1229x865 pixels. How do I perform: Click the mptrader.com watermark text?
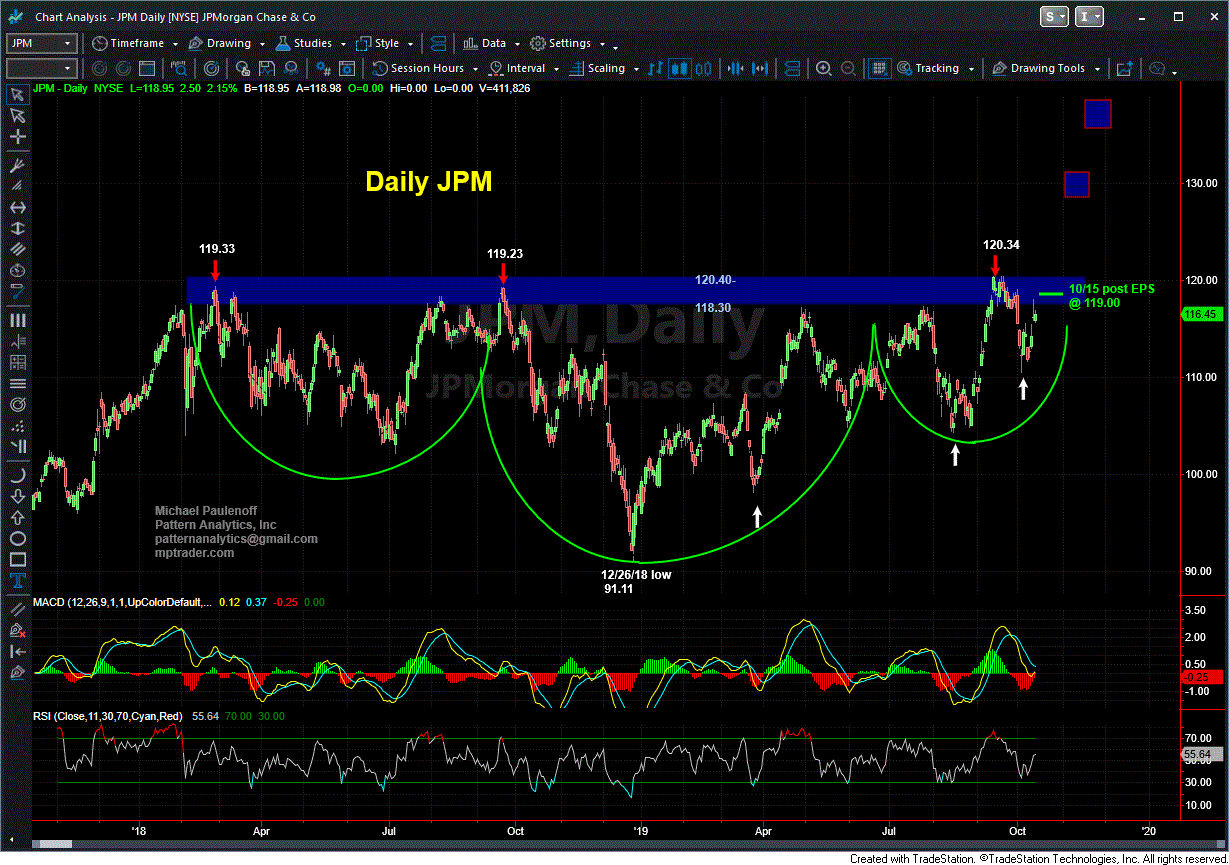pos(194,552)
